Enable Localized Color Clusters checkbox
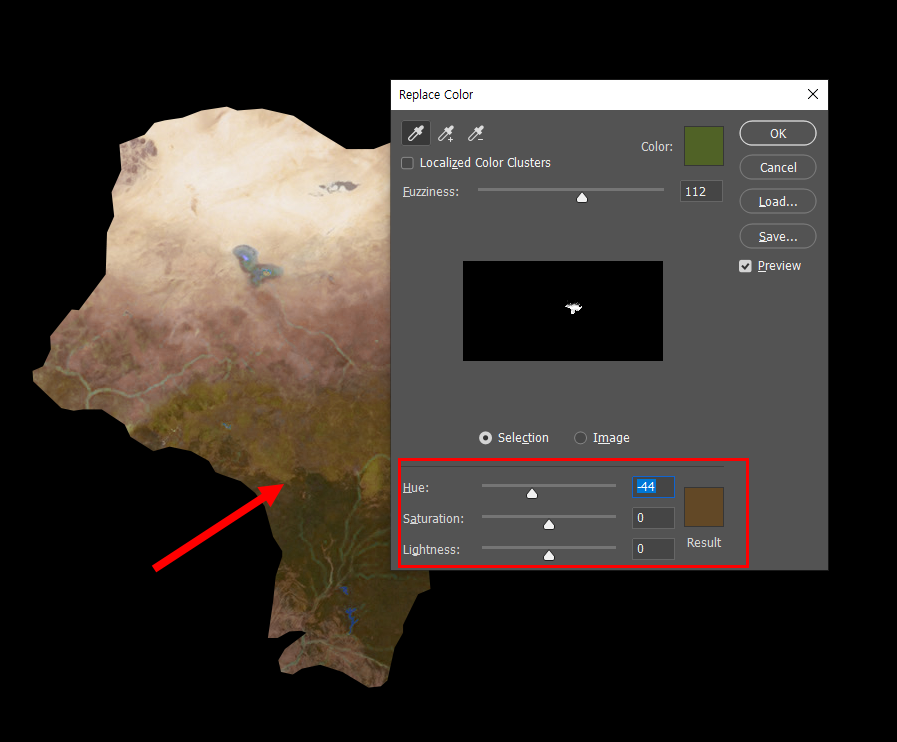This screenshot has height=742, width=897. click(407, 163)
